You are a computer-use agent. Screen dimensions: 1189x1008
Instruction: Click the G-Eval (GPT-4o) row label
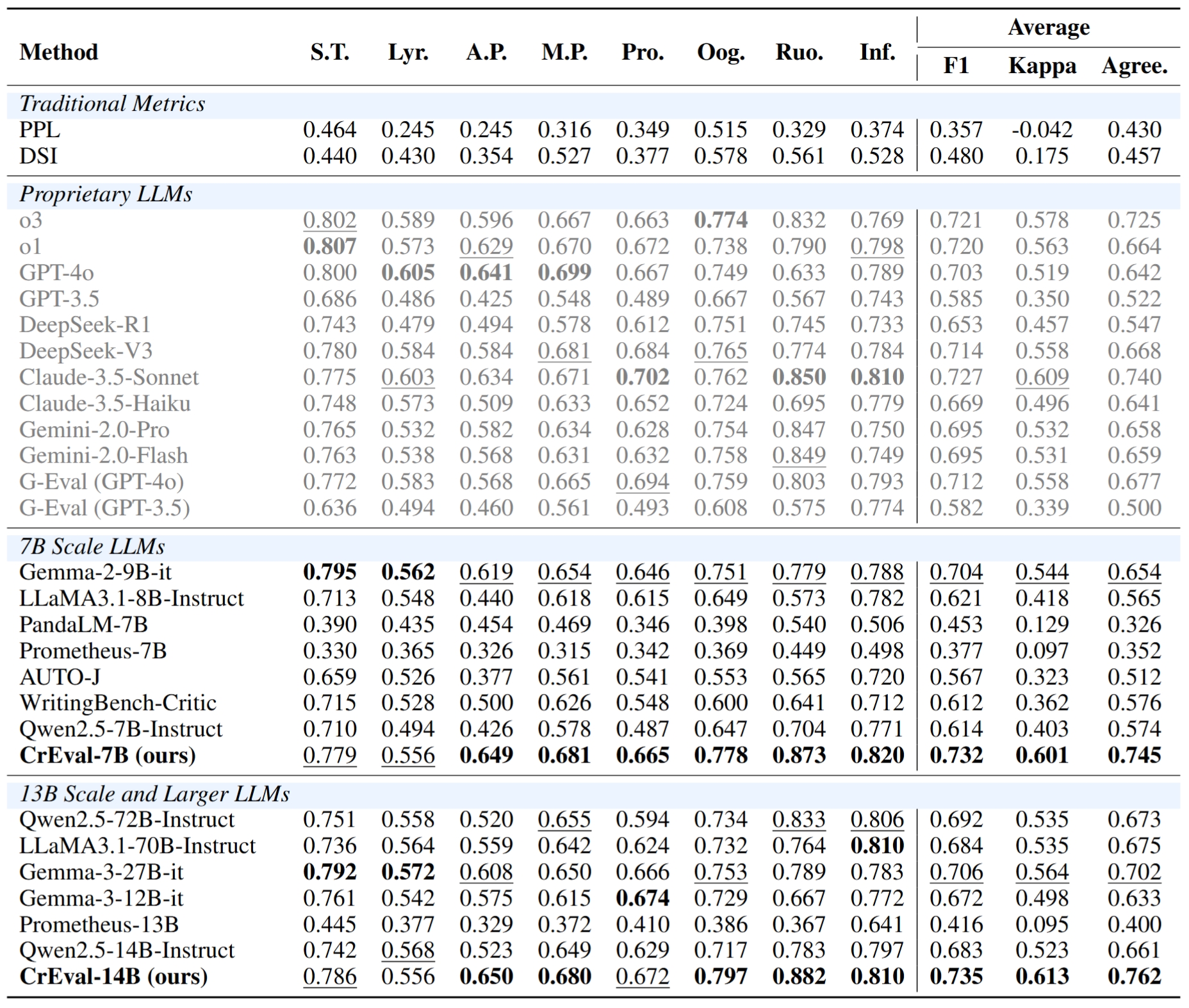101,482
